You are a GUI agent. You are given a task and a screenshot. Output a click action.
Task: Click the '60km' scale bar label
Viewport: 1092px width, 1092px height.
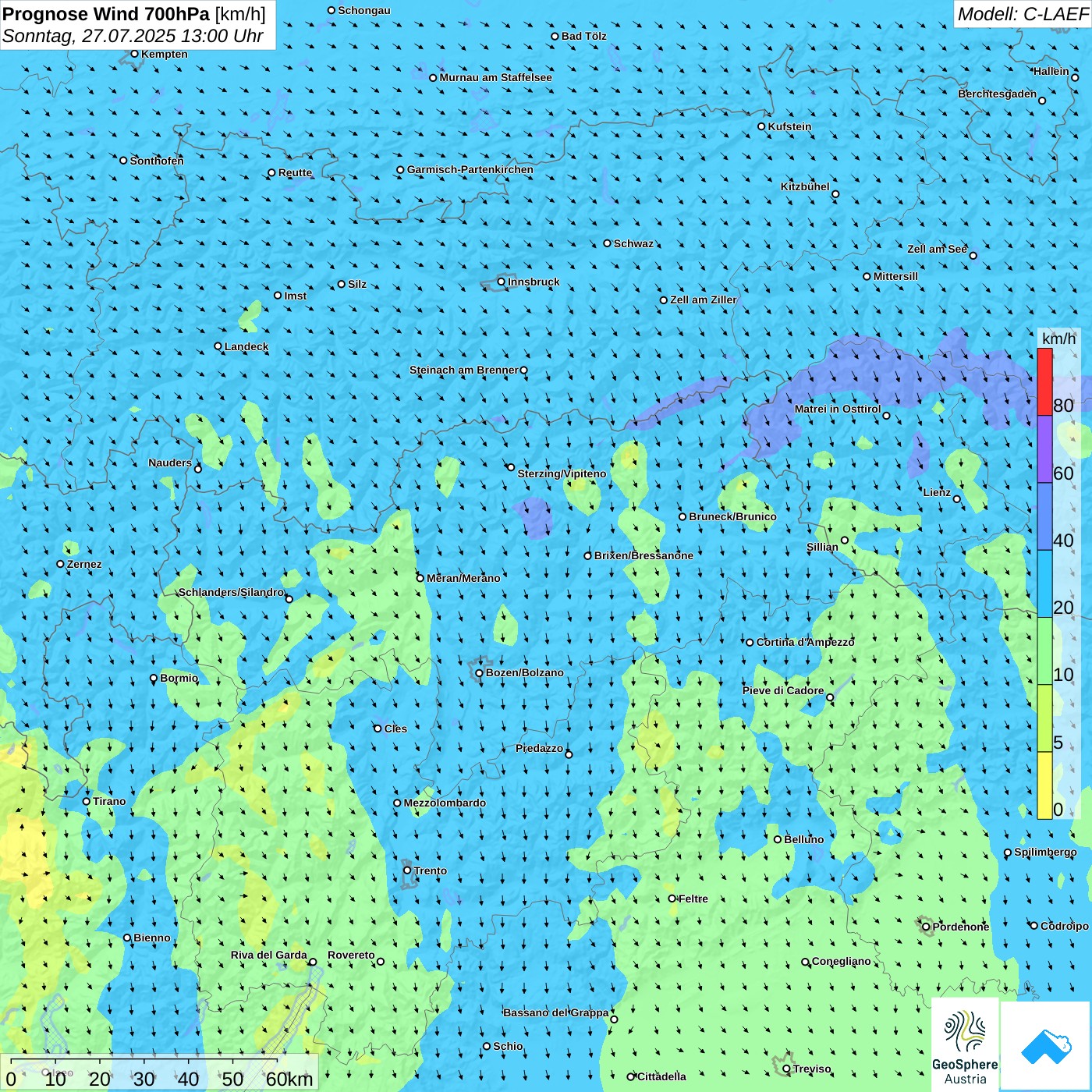(289, 1079)
